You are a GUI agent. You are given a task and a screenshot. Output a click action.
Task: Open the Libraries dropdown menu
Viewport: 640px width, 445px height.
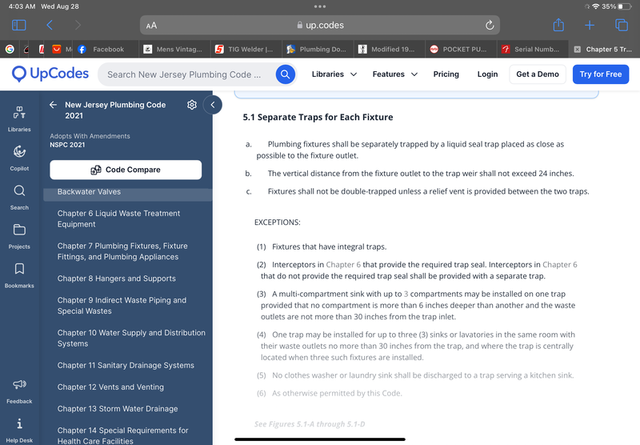[x=334, y=74]
